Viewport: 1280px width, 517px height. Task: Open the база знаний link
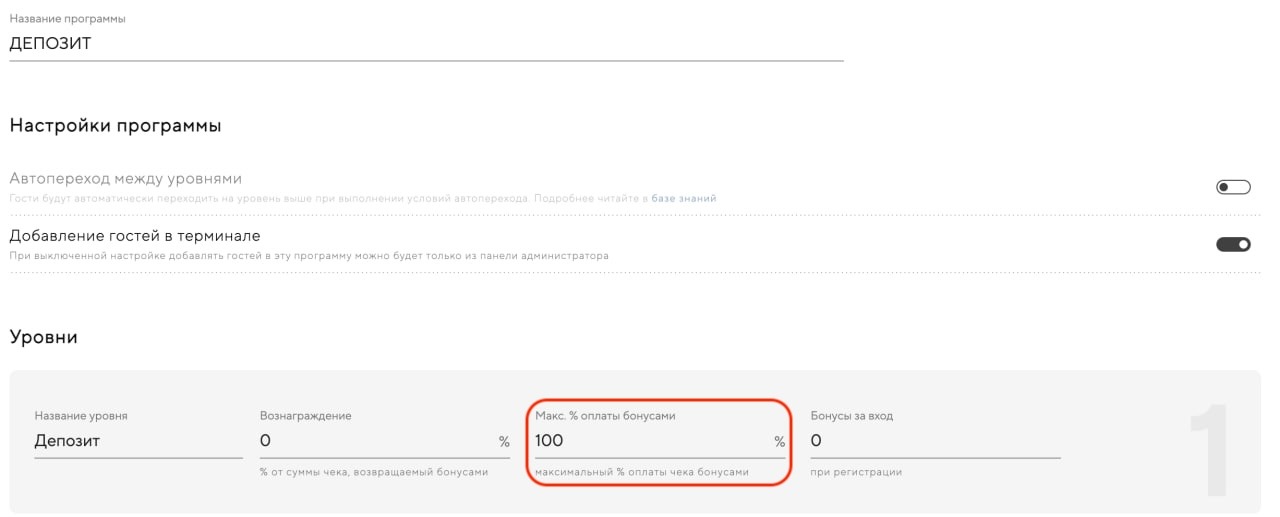pyautogui.click(x=684, y=199)
